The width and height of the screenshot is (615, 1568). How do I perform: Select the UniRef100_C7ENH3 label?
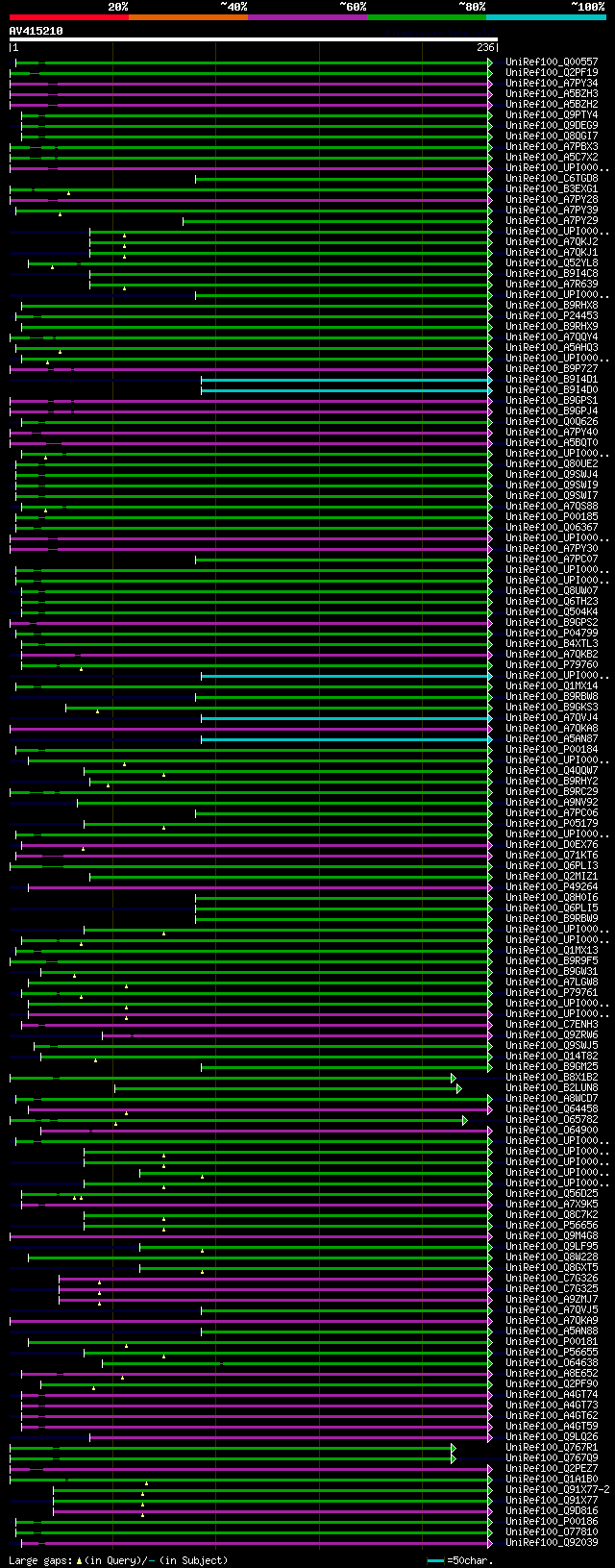click(552, 1025)
